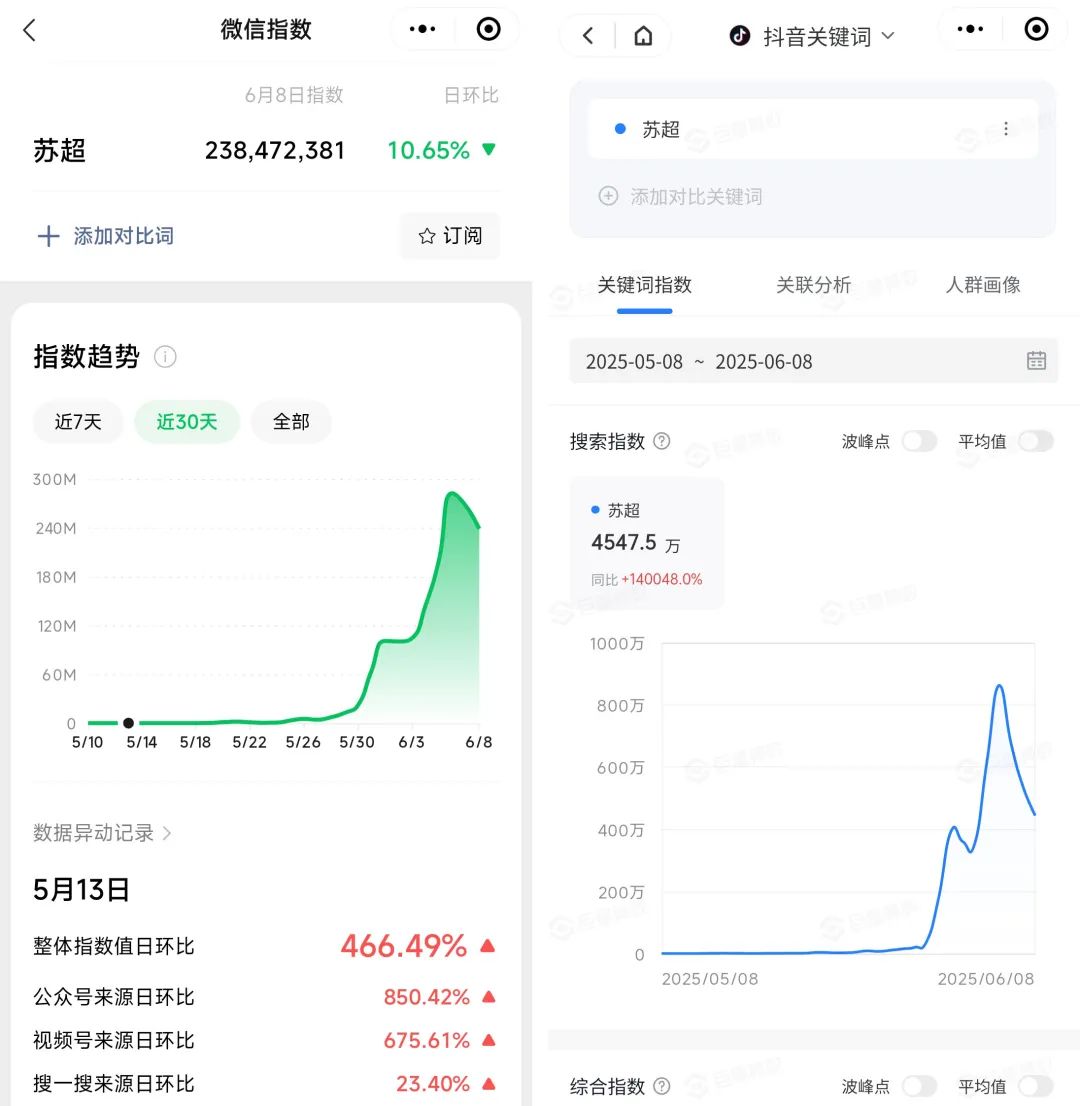This screenshot has width=1080, height=1106.
Task: Select the 苏超 keyword chip in 抖音关键词
Action: pos(813,129)
